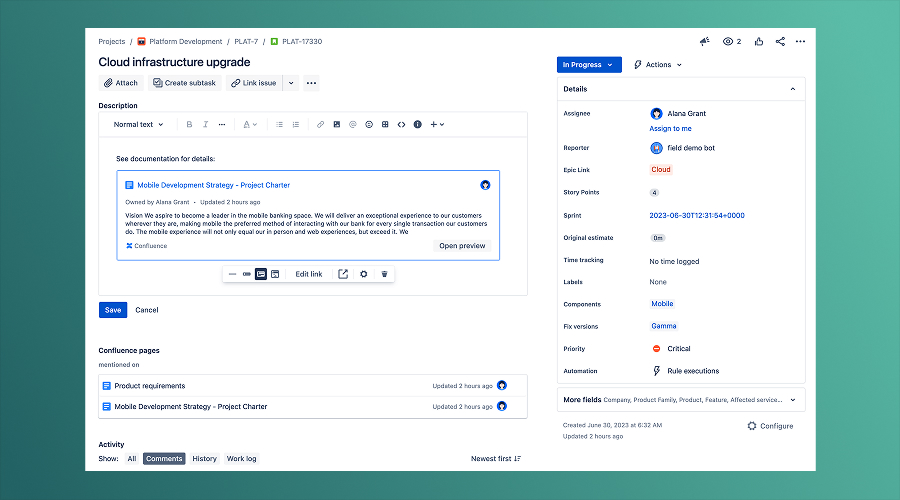The image size is (900, 500).
Task: Click the Mobile component
Action: pyautogui.click(x=662, y=304)
